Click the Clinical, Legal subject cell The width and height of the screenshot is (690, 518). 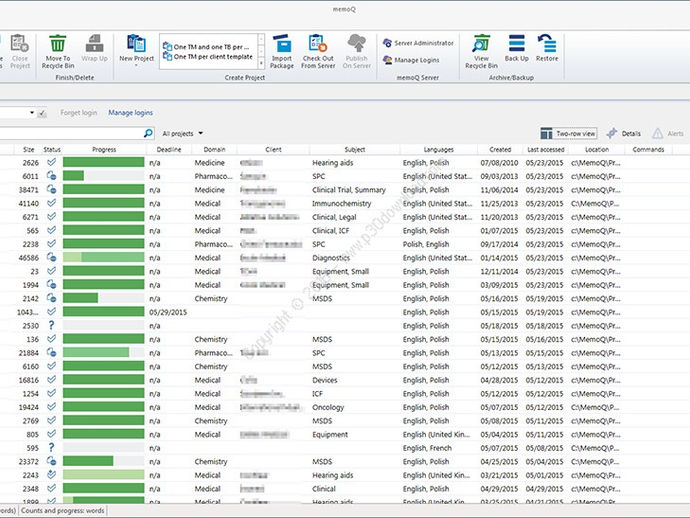click(x=334, y=217)
